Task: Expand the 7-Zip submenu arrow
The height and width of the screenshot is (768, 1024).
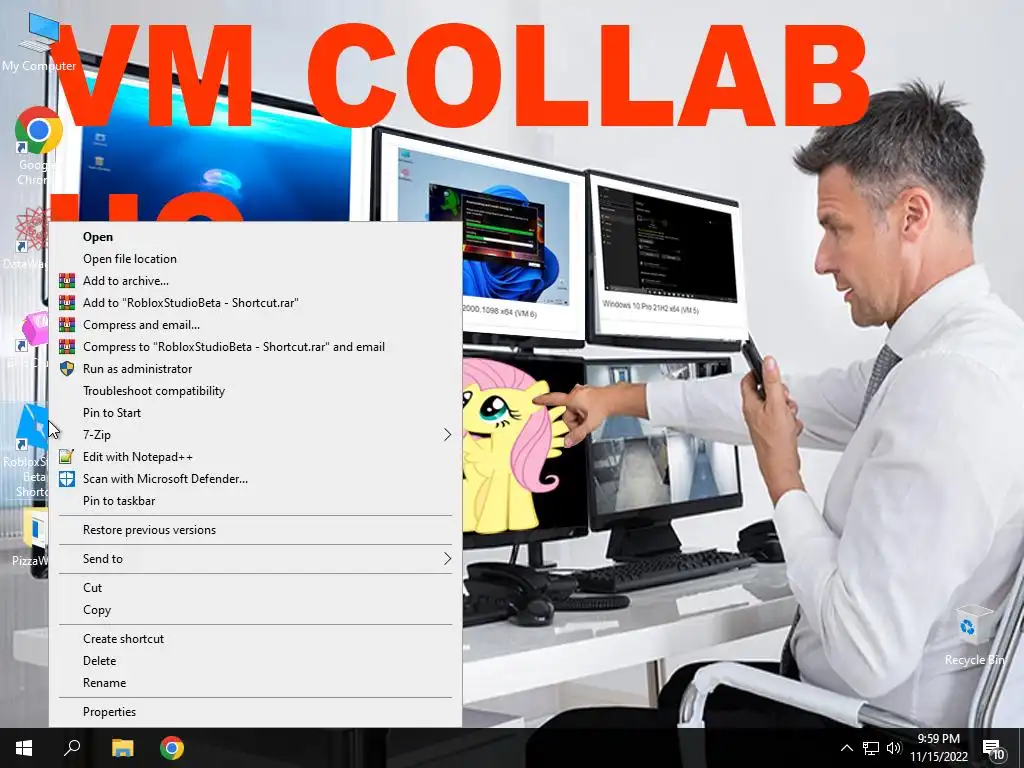Action: tap(447, 435)
